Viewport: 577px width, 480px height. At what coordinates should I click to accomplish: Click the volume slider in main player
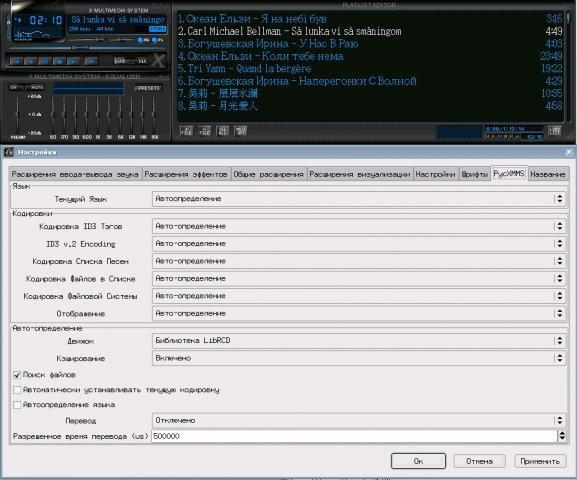pos(85,39)
